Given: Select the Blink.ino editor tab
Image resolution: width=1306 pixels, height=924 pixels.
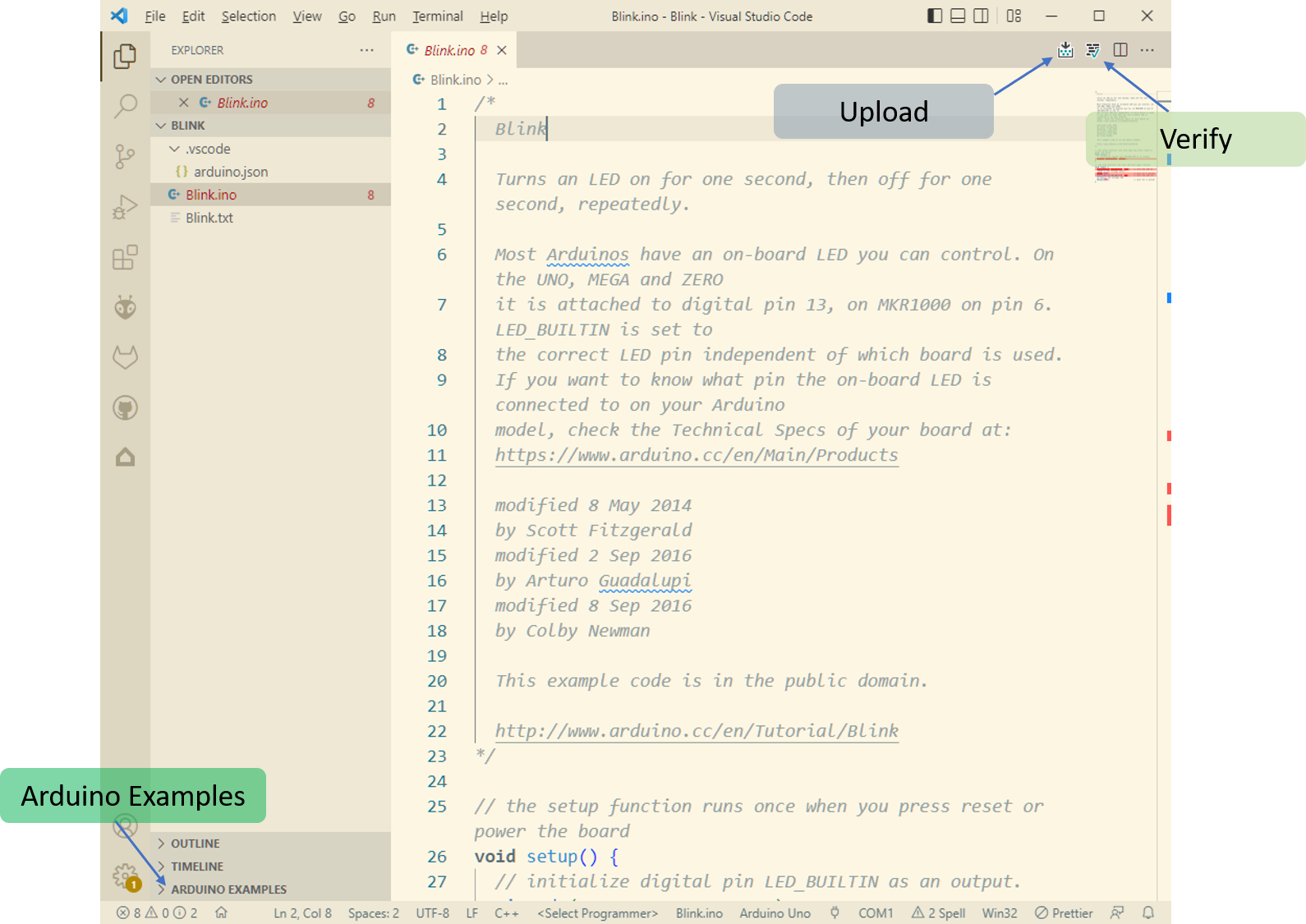Looking at the screenshot, I should [455, 50].
